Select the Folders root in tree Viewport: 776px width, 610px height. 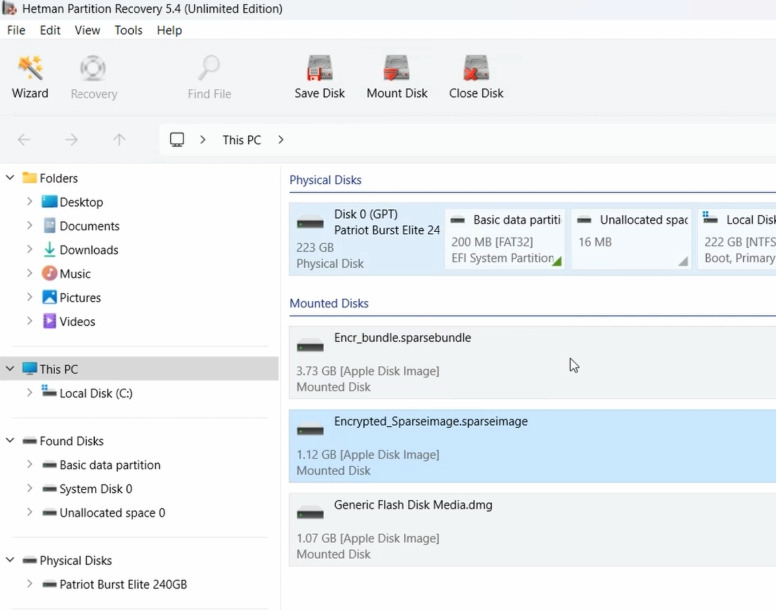pyautogui.click(x=50, y=178)
